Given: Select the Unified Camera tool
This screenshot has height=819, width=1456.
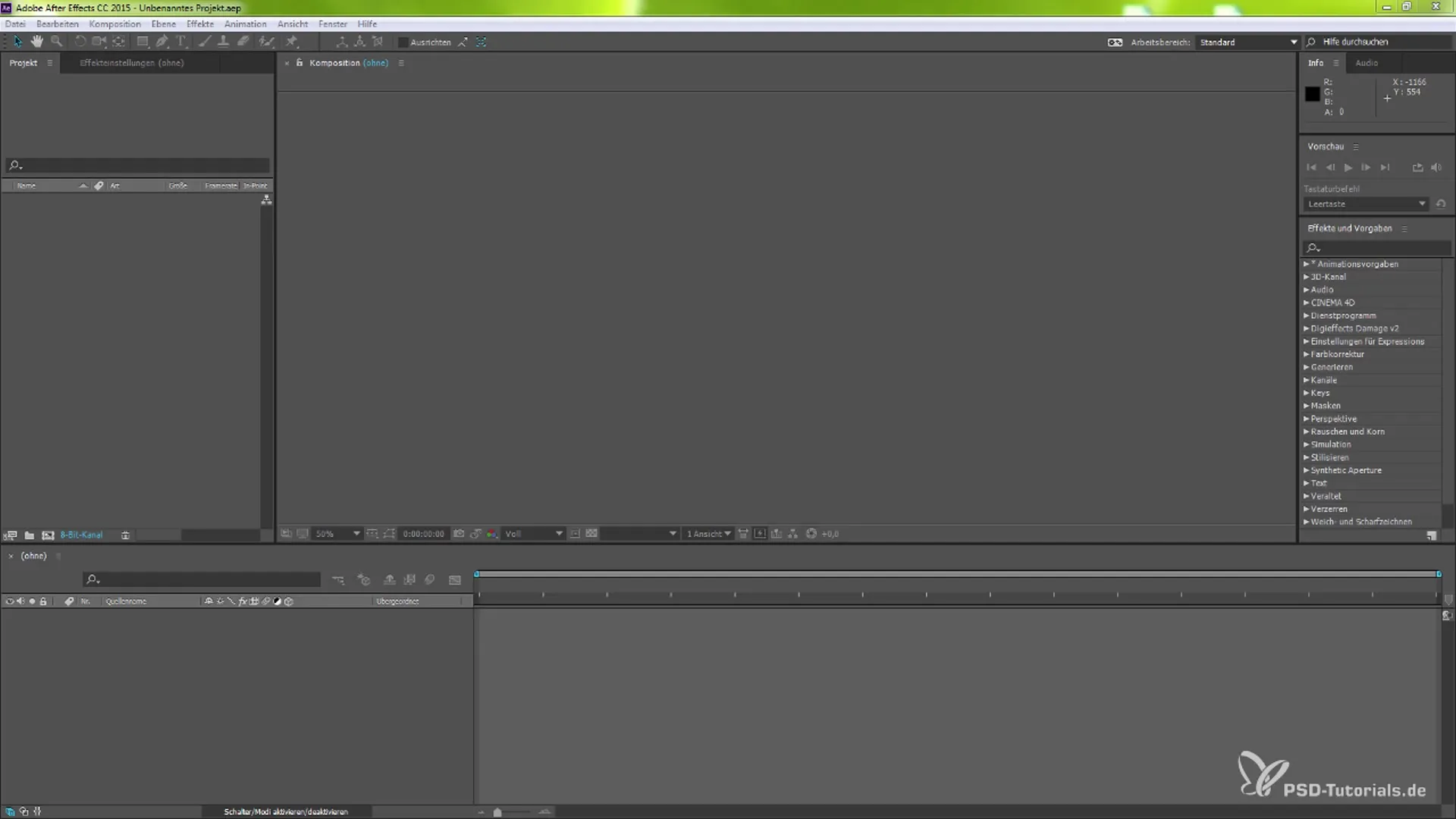Looking at the screenshot, I should coord(99,42).
